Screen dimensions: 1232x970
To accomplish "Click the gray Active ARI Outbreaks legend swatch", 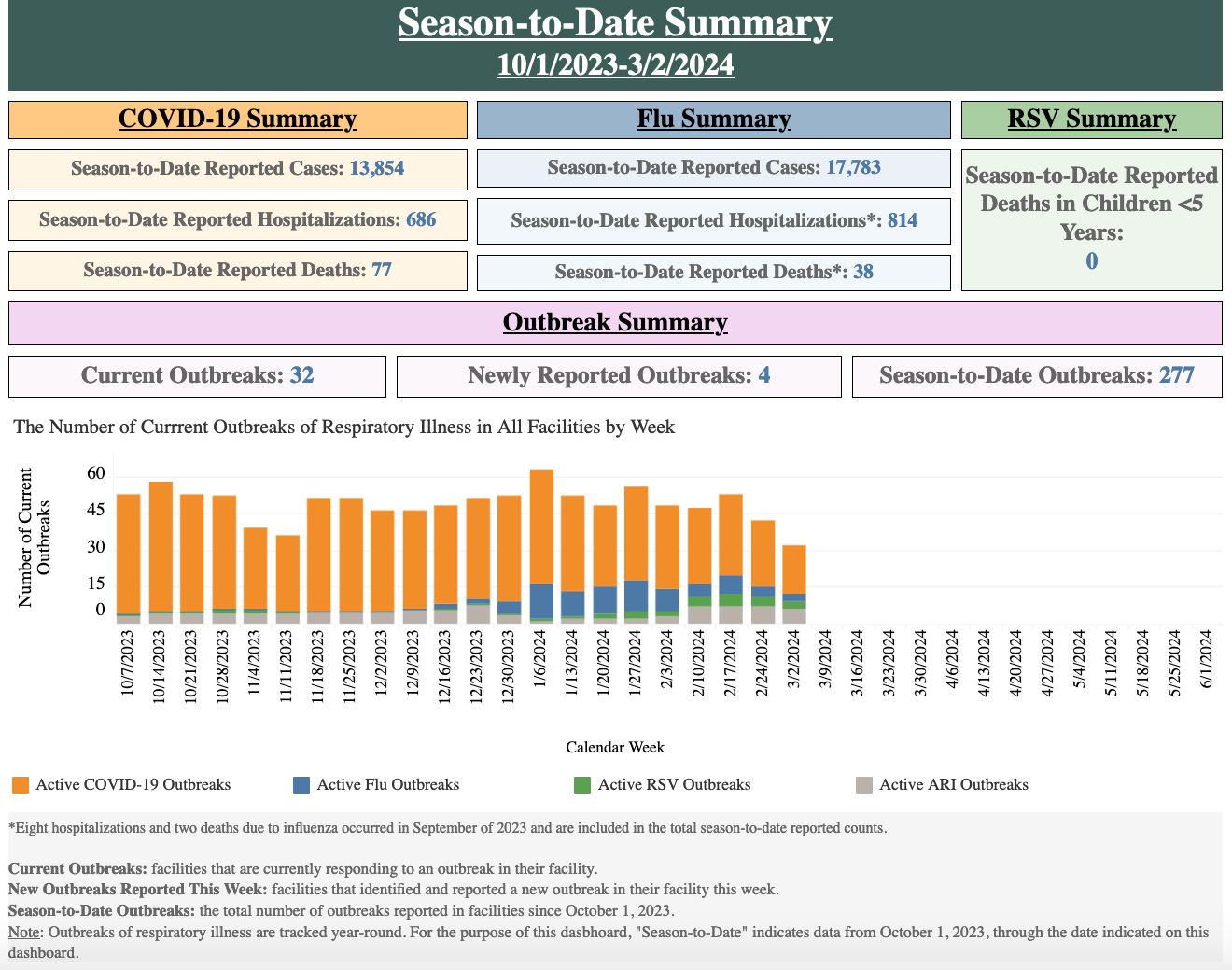I will click(864, 785).
